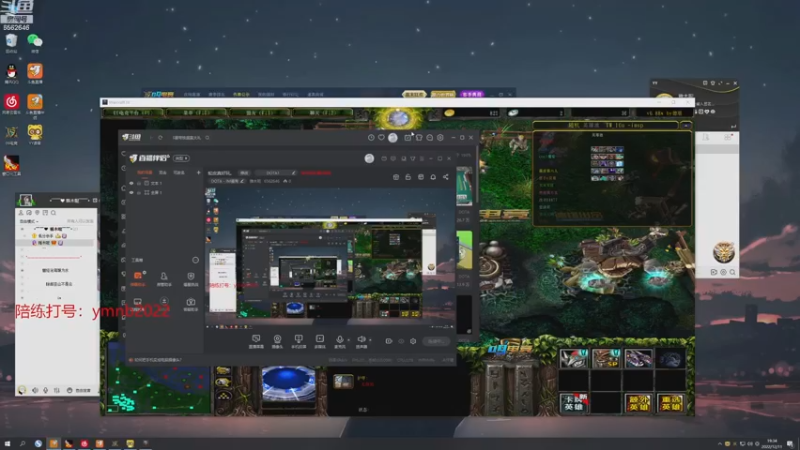Add a camera source in streaming companion

click(277, 340)
